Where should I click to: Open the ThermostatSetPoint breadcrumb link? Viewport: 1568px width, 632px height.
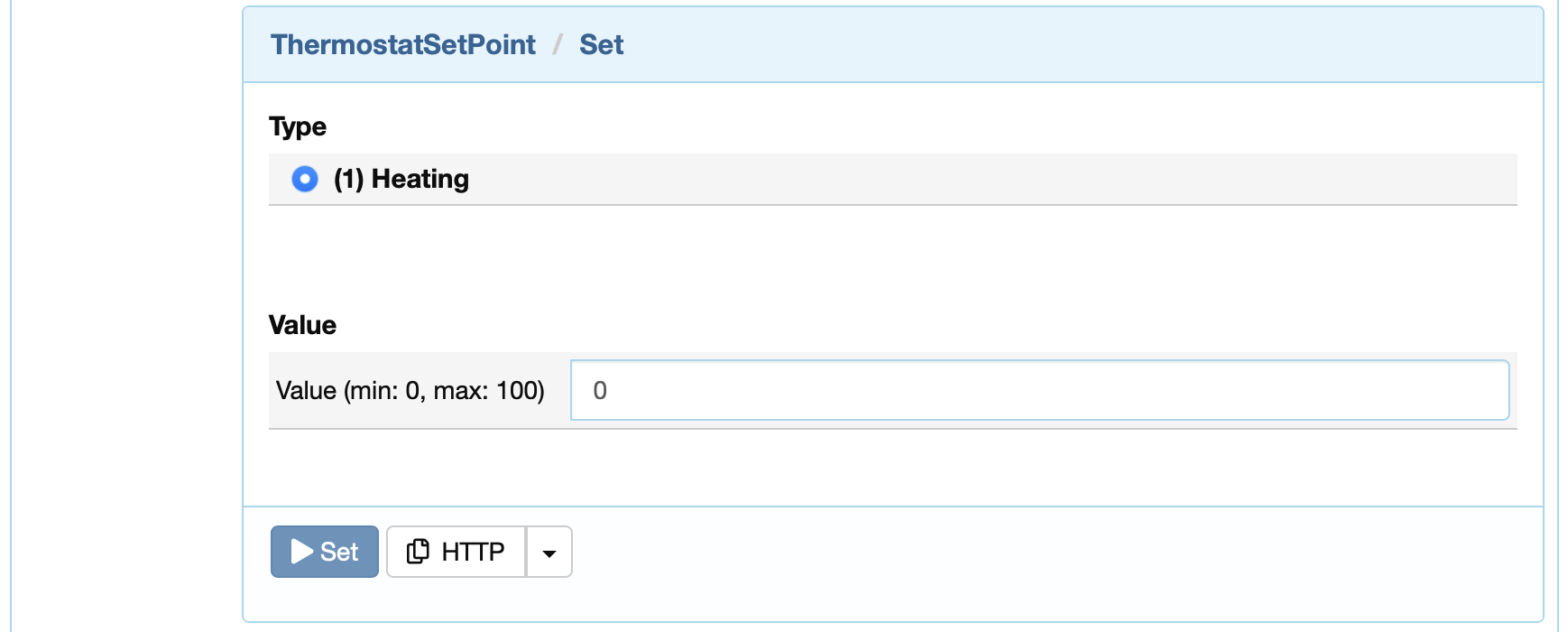point(403,44)
